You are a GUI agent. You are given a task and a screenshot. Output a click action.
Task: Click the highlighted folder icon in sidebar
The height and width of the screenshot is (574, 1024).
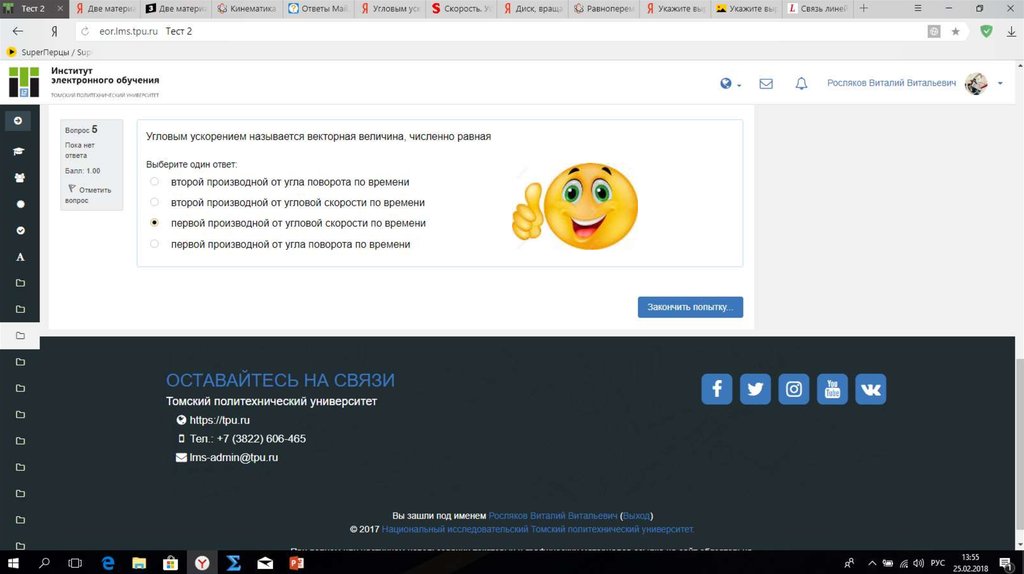(x=20, y=336)
